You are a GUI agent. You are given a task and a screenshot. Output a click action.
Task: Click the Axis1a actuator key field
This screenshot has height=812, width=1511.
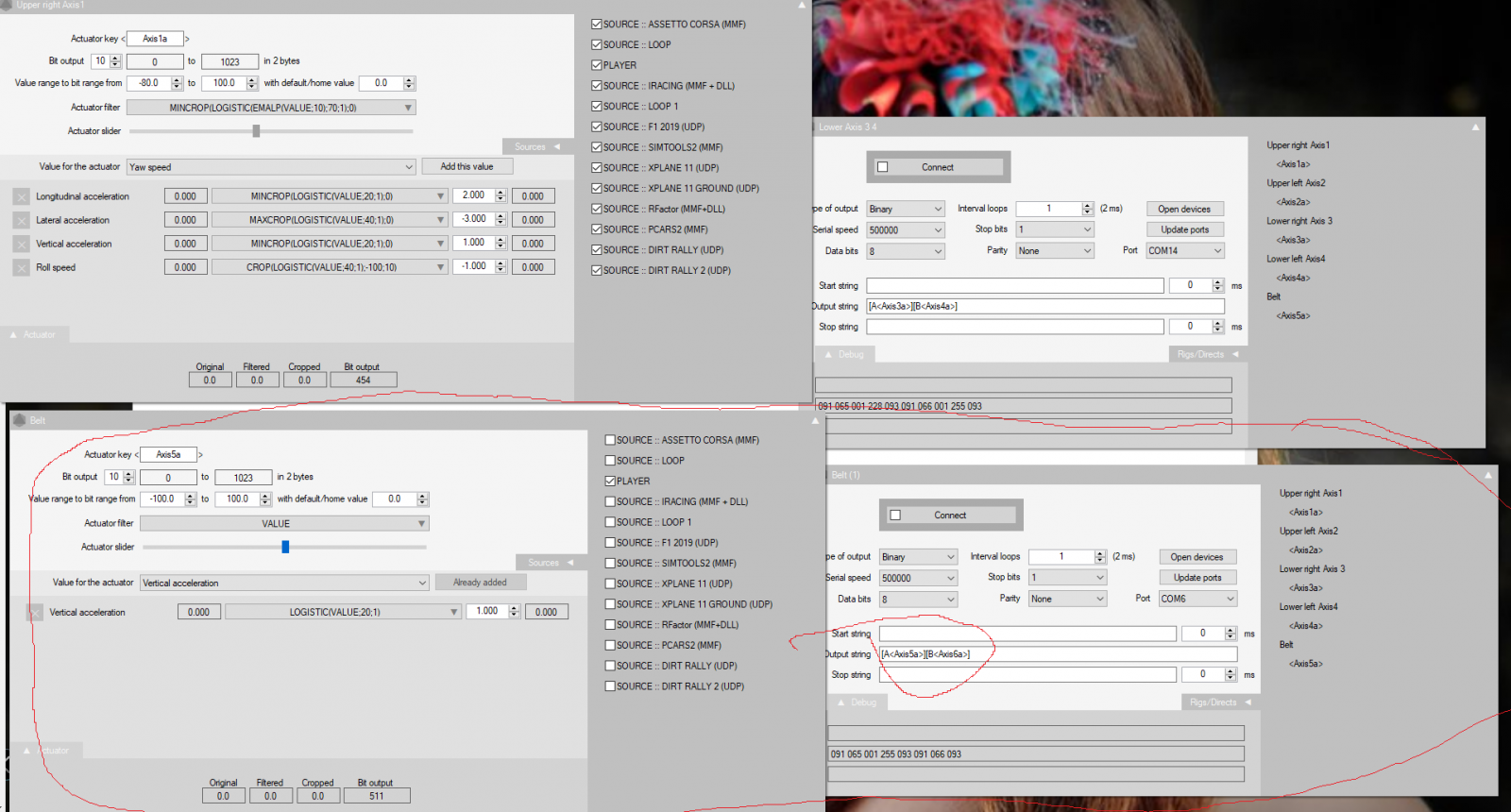tap(155, 39)
